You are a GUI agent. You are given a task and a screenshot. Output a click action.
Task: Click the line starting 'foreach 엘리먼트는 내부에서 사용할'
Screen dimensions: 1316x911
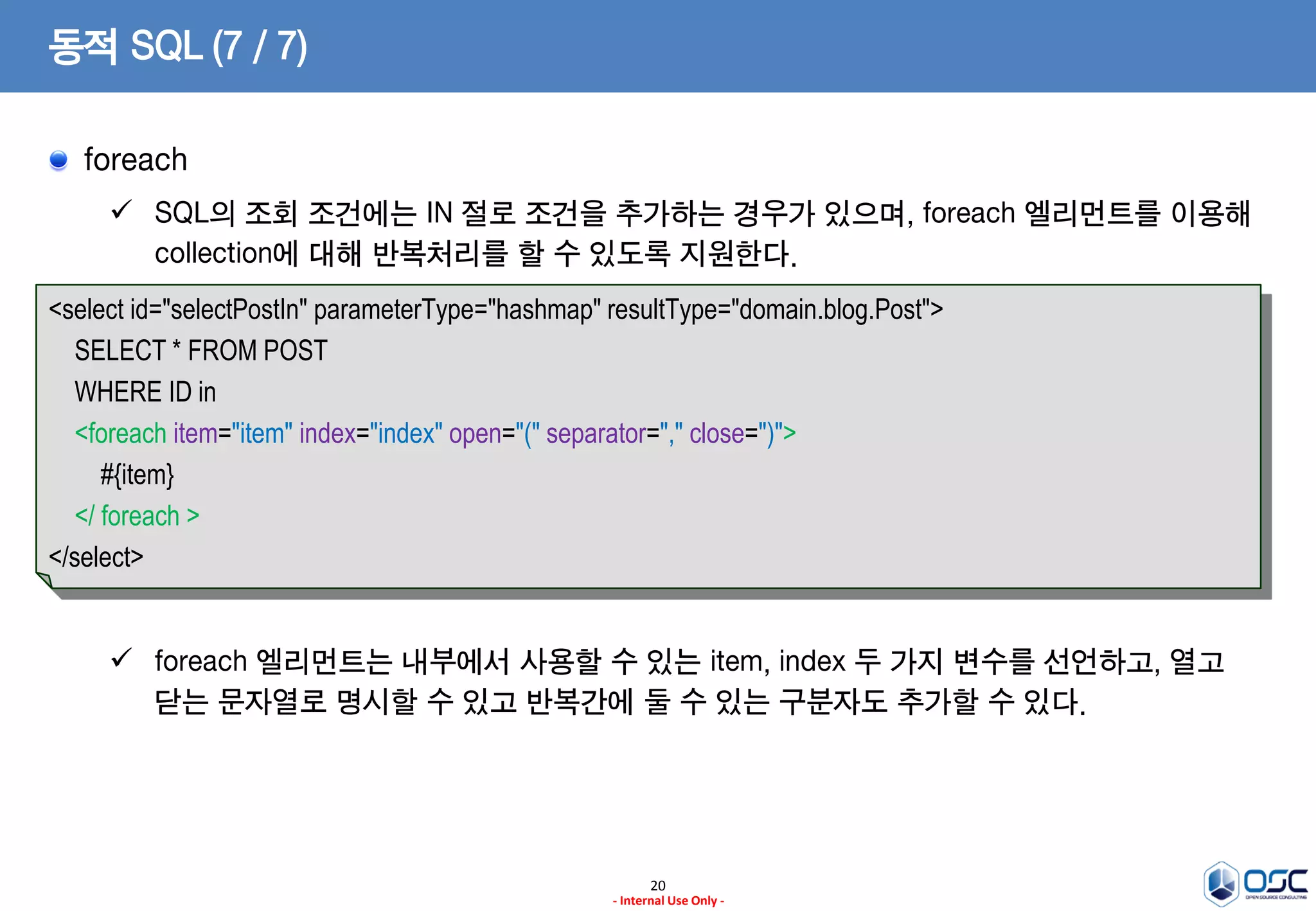click(689, 661)
